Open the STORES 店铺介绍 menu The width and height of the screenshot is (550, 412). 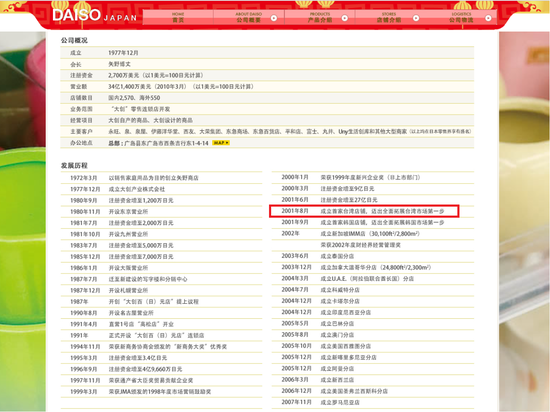[389, 18]
